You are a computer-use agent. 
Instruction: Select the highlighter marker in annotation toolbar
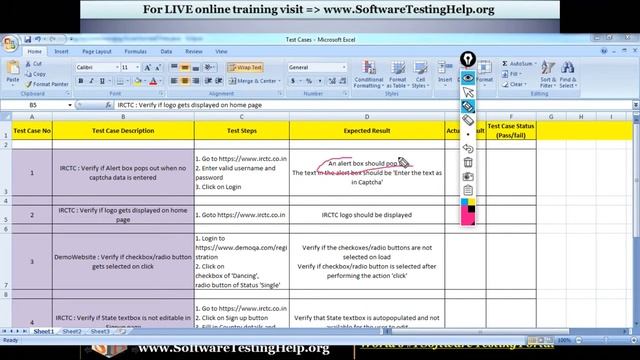(468, 106)
